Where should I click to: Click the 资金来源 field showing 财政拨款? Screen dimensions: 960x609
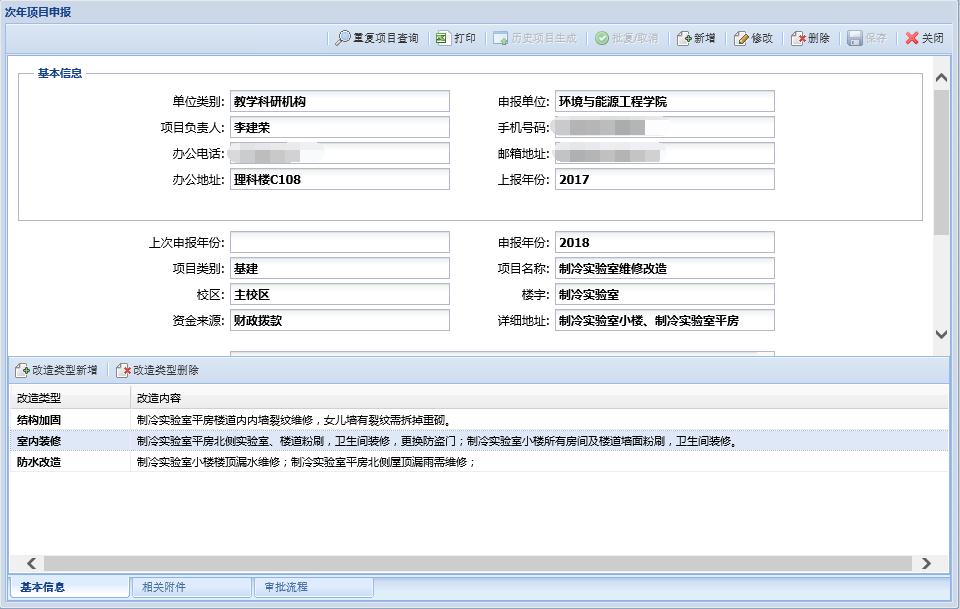[339, 321]
